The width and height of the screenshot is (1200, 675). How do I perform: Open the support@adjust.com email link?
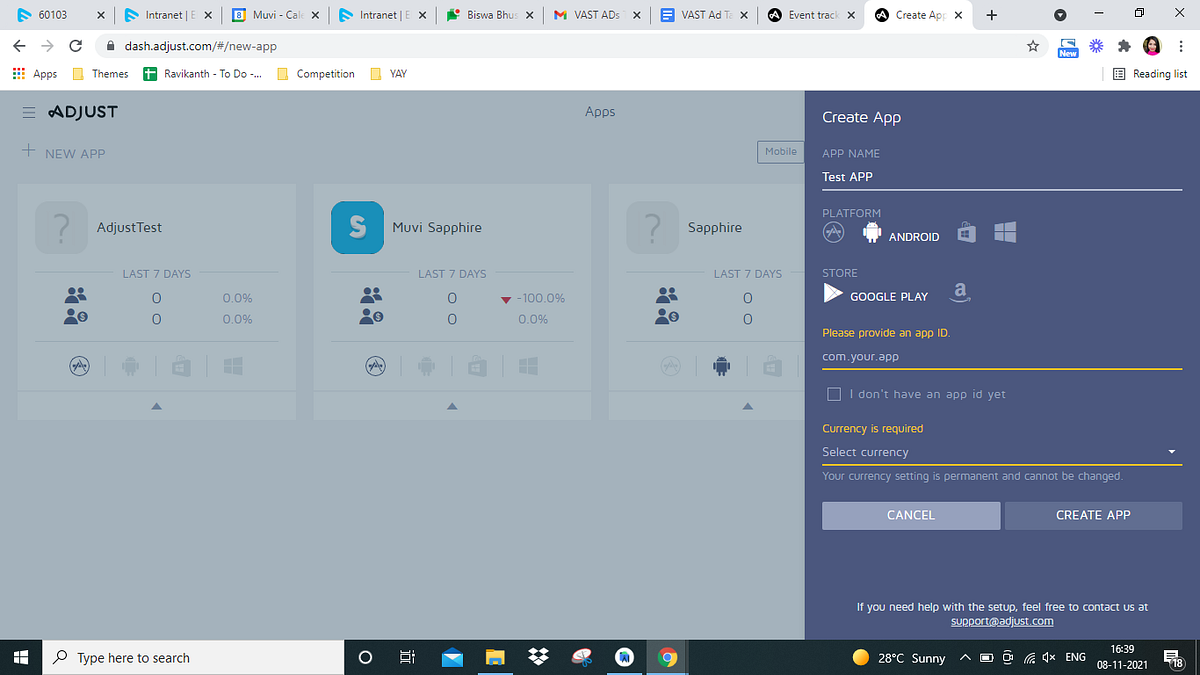point(1002,621)
